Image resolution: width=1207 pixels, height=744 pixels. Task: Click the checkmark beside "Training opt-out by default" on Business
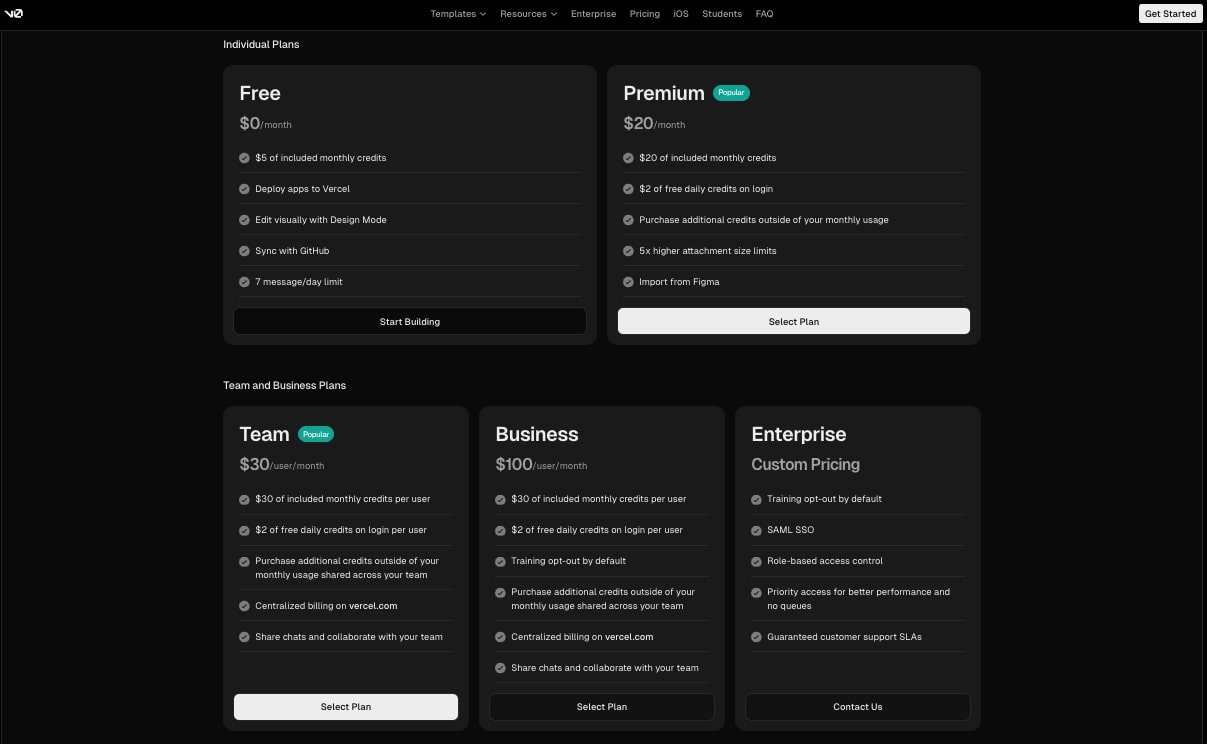coord(500,561)
